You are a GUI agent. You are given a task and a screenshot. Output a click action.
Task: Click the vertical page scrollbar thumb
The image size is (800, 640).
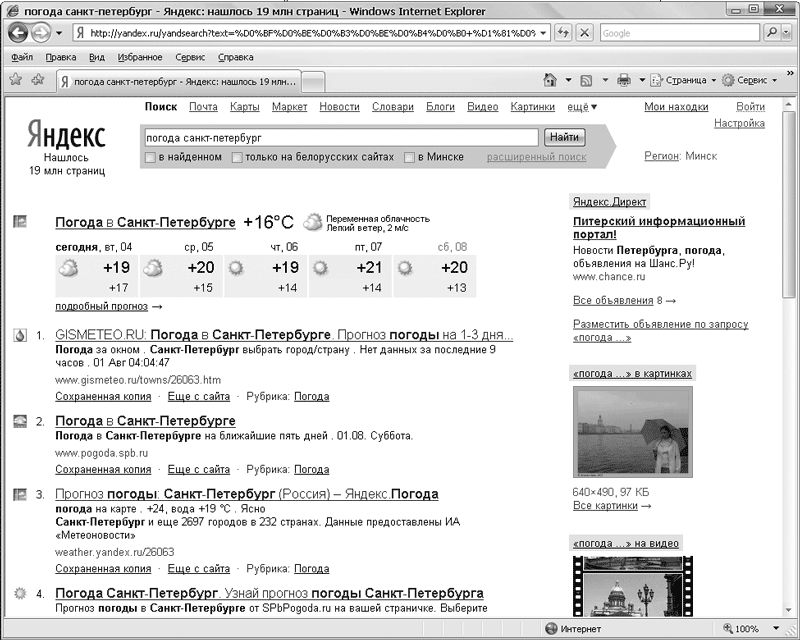click(789, 204)
